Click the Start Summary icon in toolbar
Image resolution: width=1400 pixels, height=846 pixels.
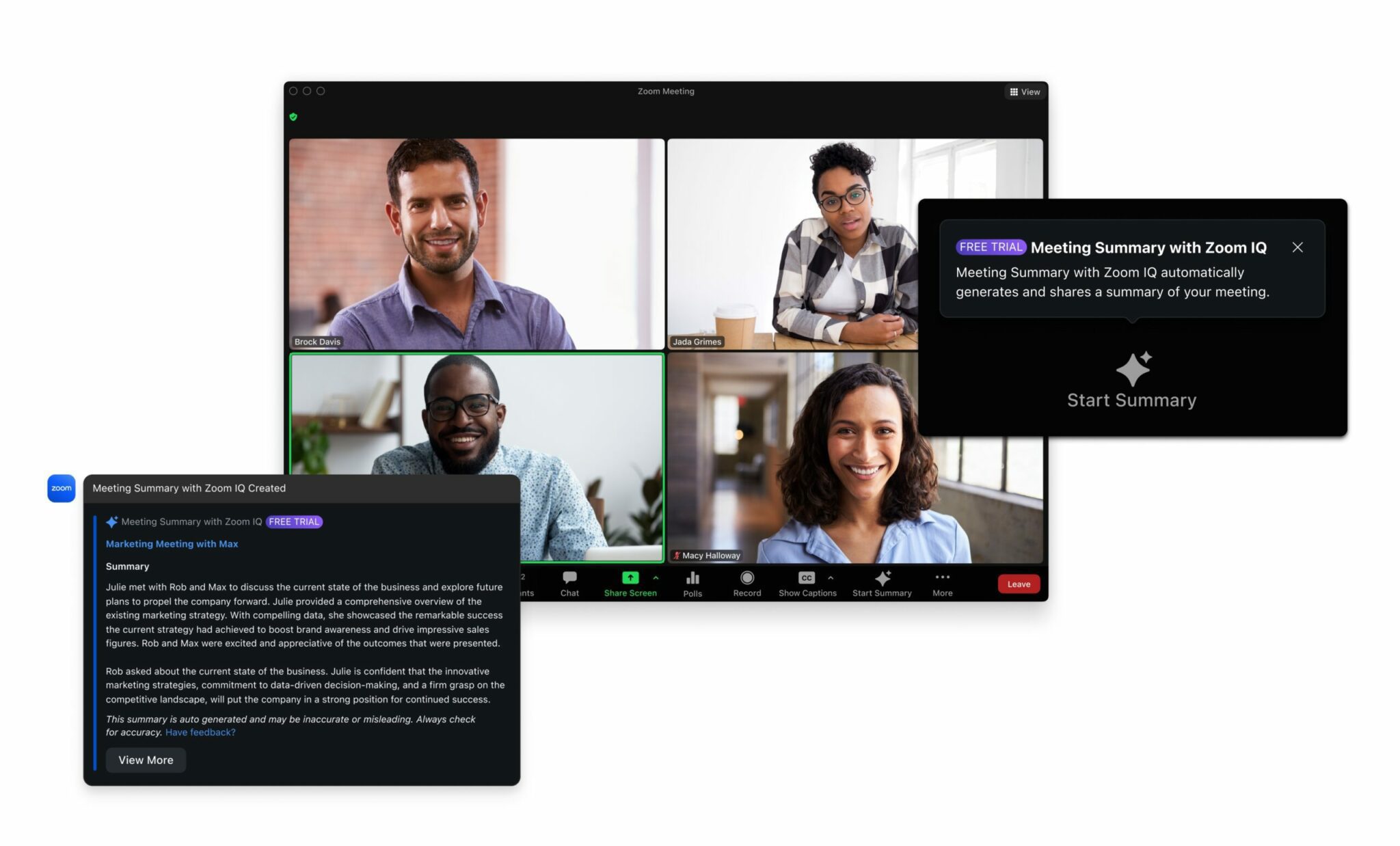[x=882, y=577]
